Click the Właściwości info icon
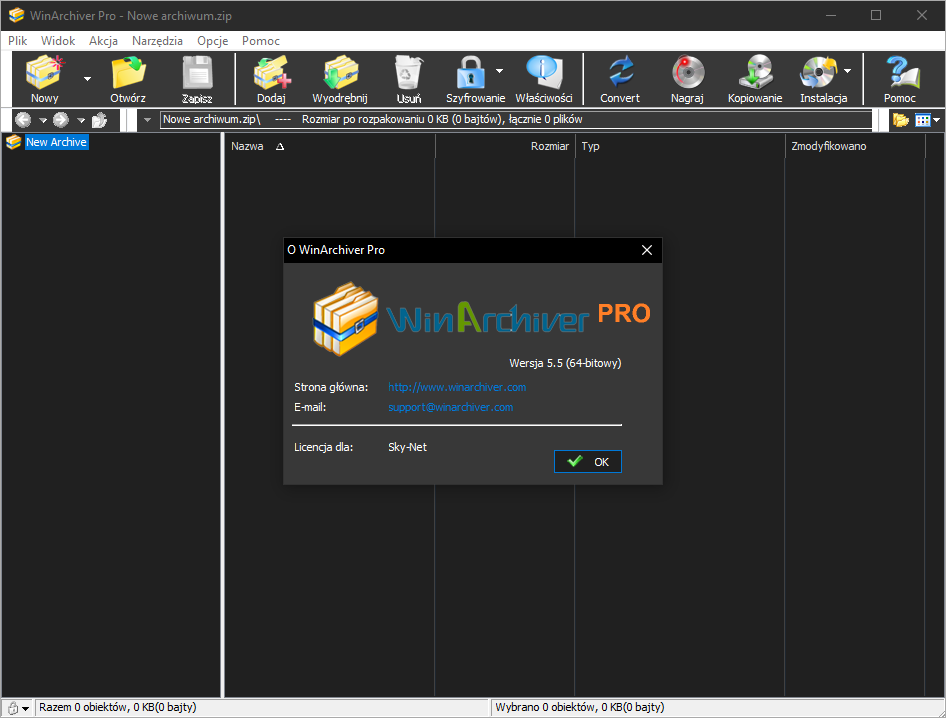The image size is (946, 718). pos(544,72)
